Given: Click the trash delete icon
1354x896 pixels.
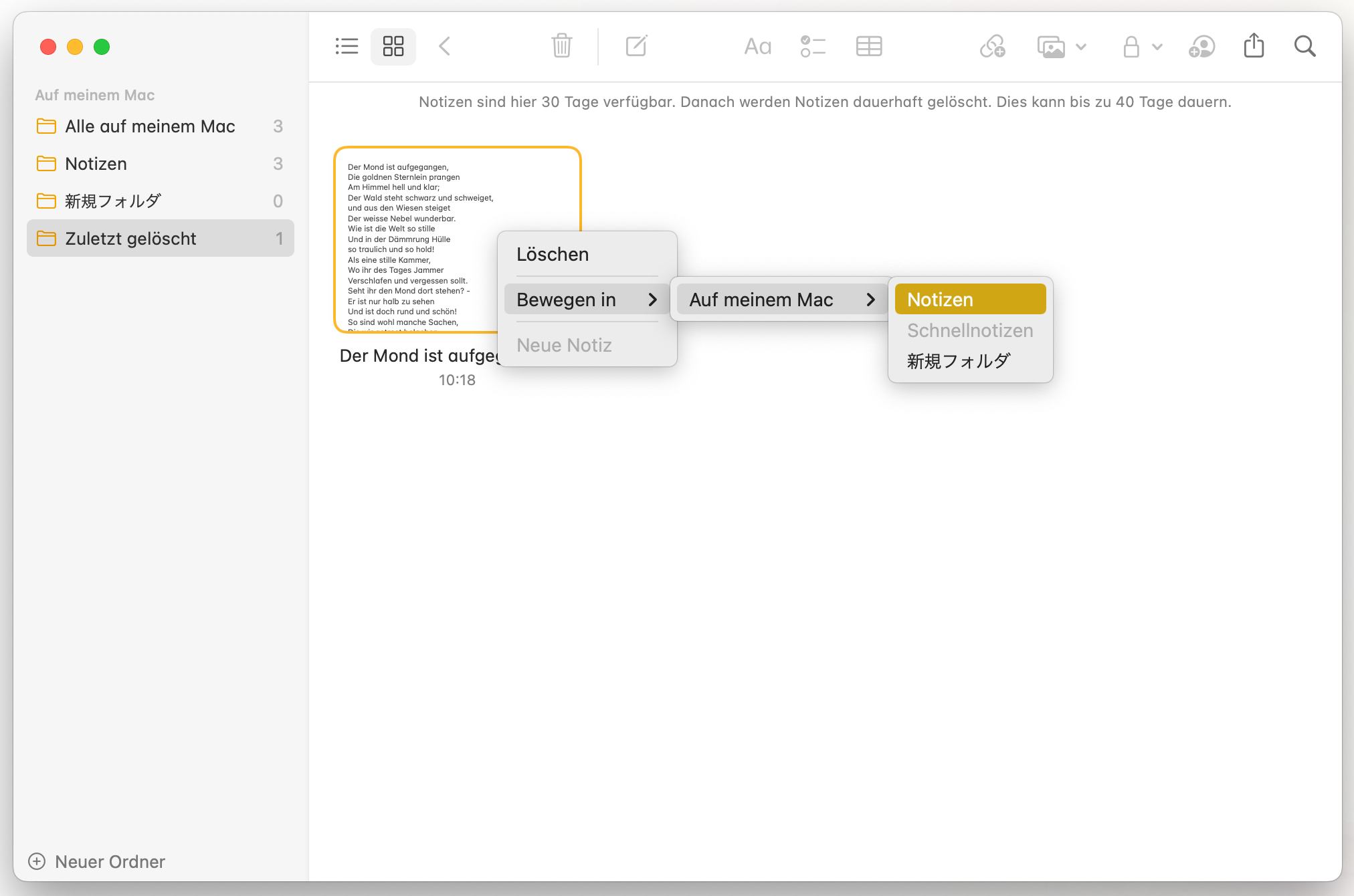Looking at the screenshot, I should [x=561, y=46].
